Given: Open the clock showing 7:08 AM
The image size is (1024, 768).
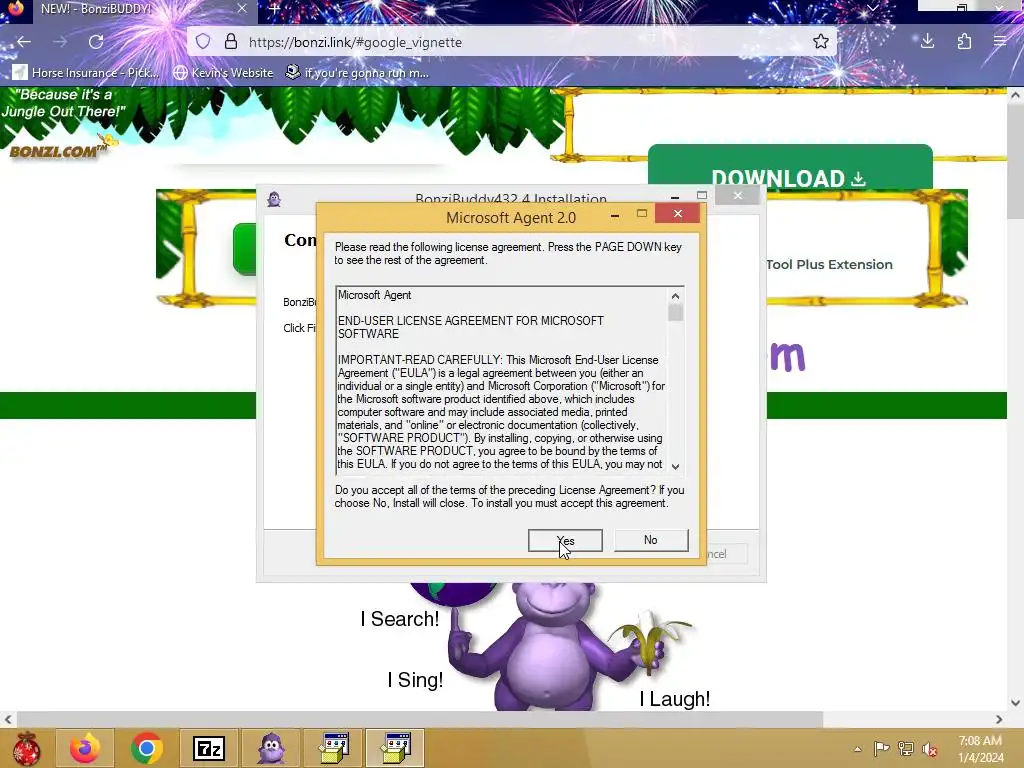Looking at the screenshot, I should pyautogui.click(x=980, y=749).
